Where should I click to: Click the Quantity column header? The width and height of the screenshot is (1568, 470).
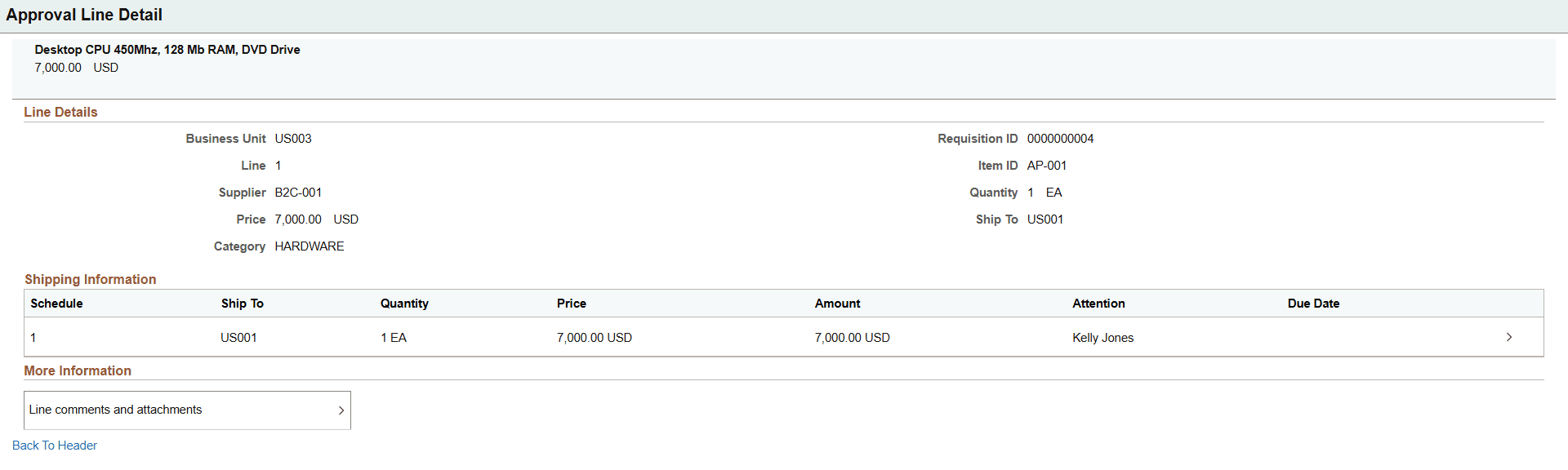(404, 304)
